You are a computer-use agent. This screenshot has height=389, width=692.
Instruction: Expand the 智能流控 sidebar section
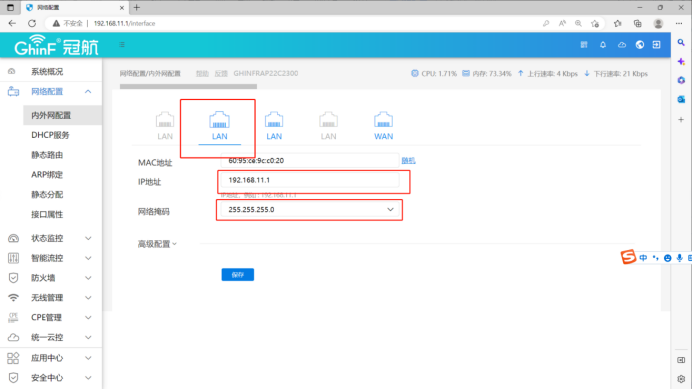[x=88, y=258]
